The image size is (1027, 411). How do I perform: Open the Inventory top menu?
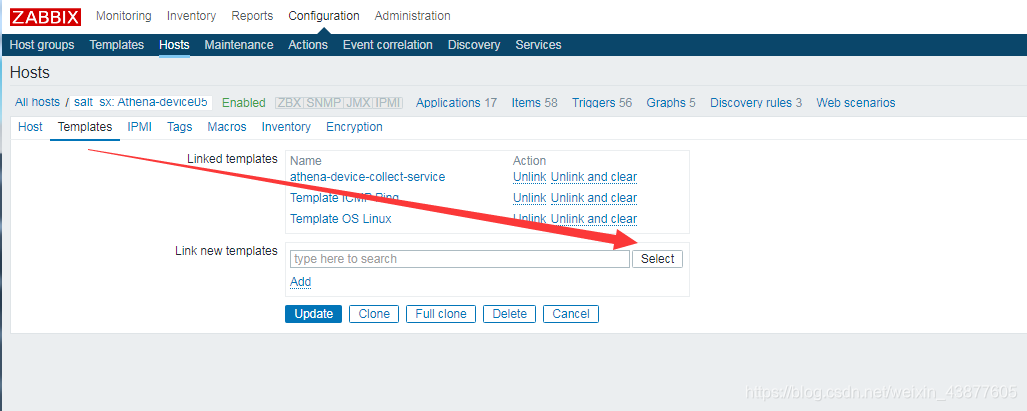[191, 16]
